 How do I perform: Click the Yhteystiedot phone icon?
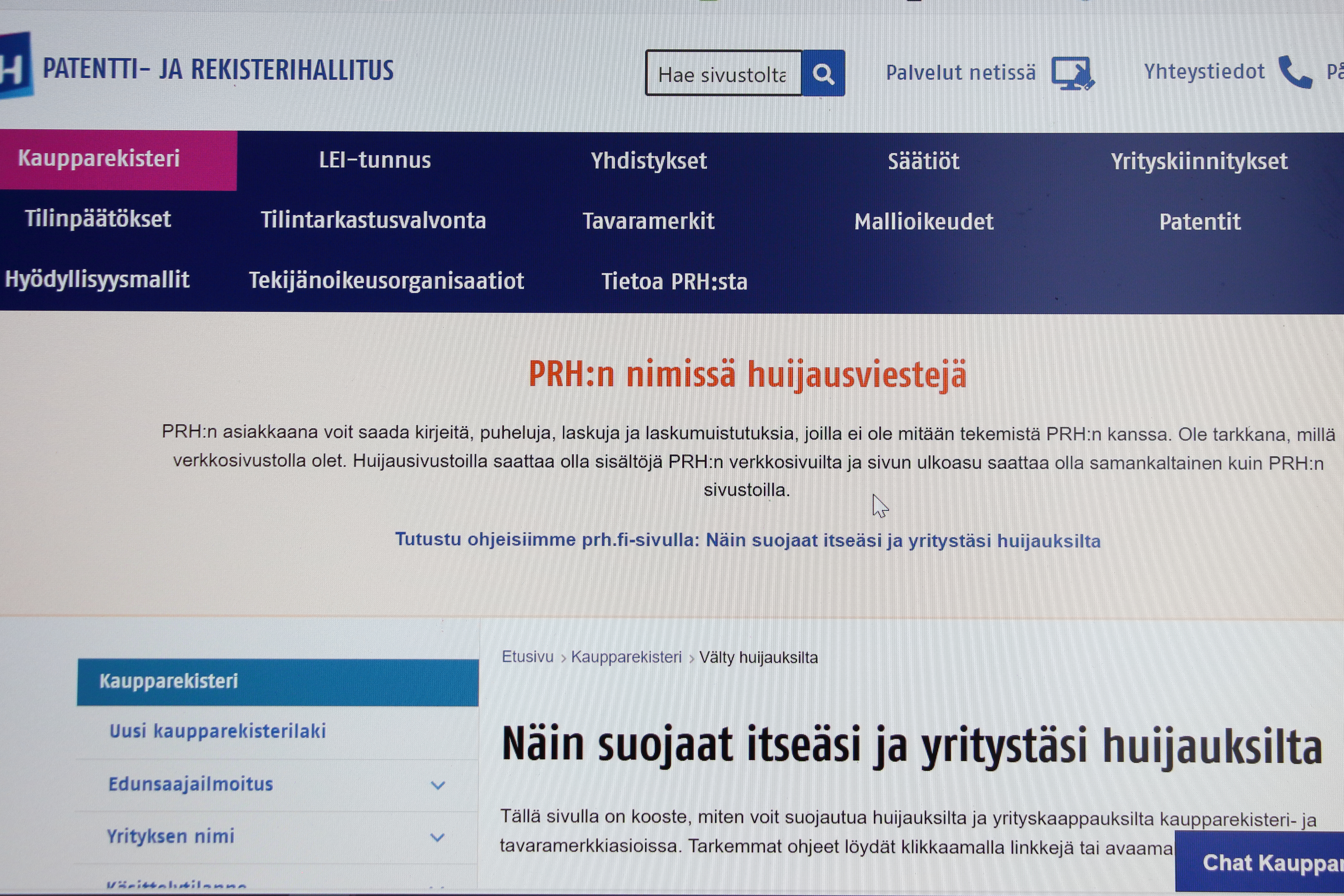(x=1295, y=73)
